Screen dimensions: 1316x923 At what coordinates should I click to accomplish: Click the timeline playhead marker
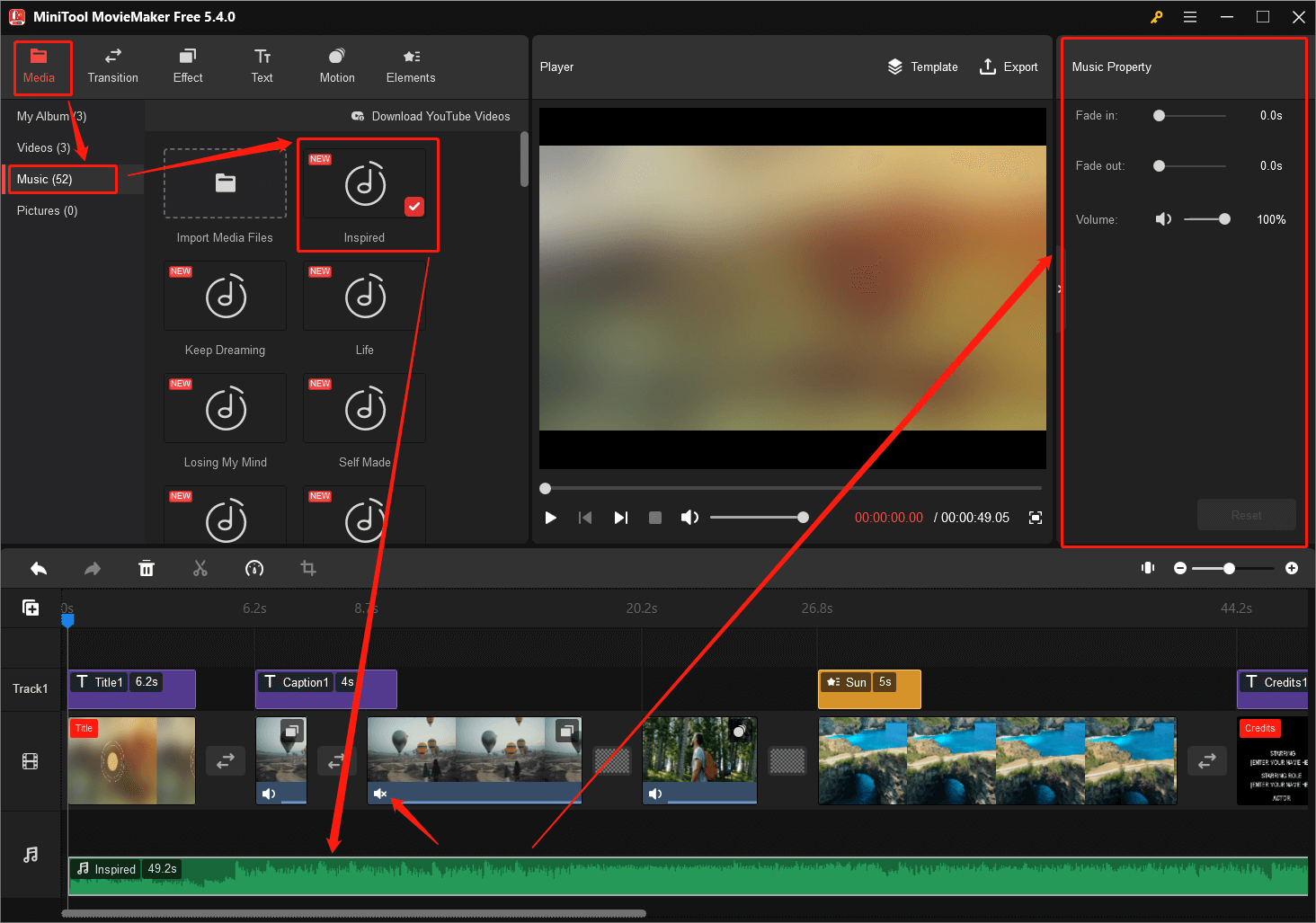click(x=67, y=620)
